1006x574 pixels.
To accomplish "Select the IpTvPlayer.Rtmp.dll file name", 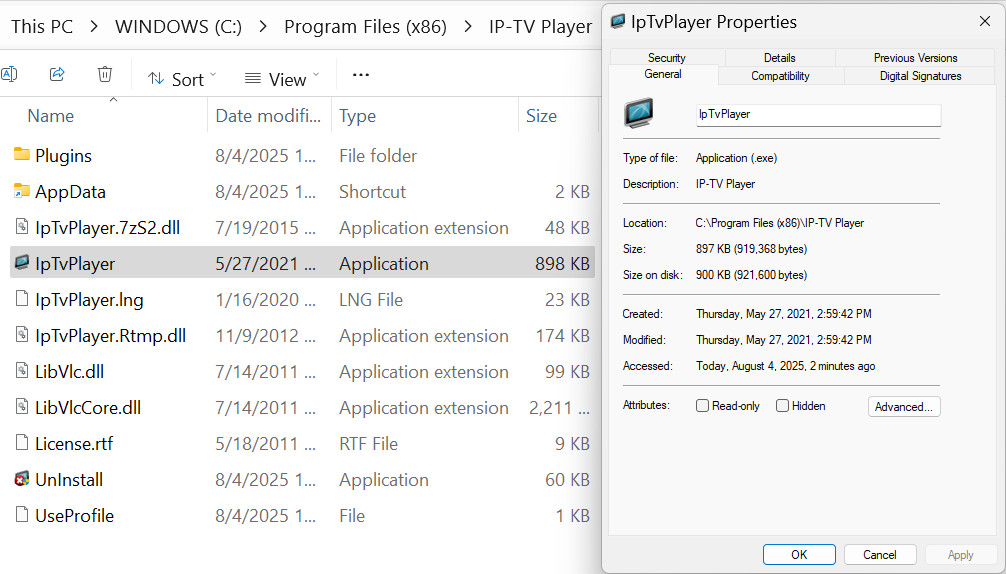I will [x=110, y=335].
